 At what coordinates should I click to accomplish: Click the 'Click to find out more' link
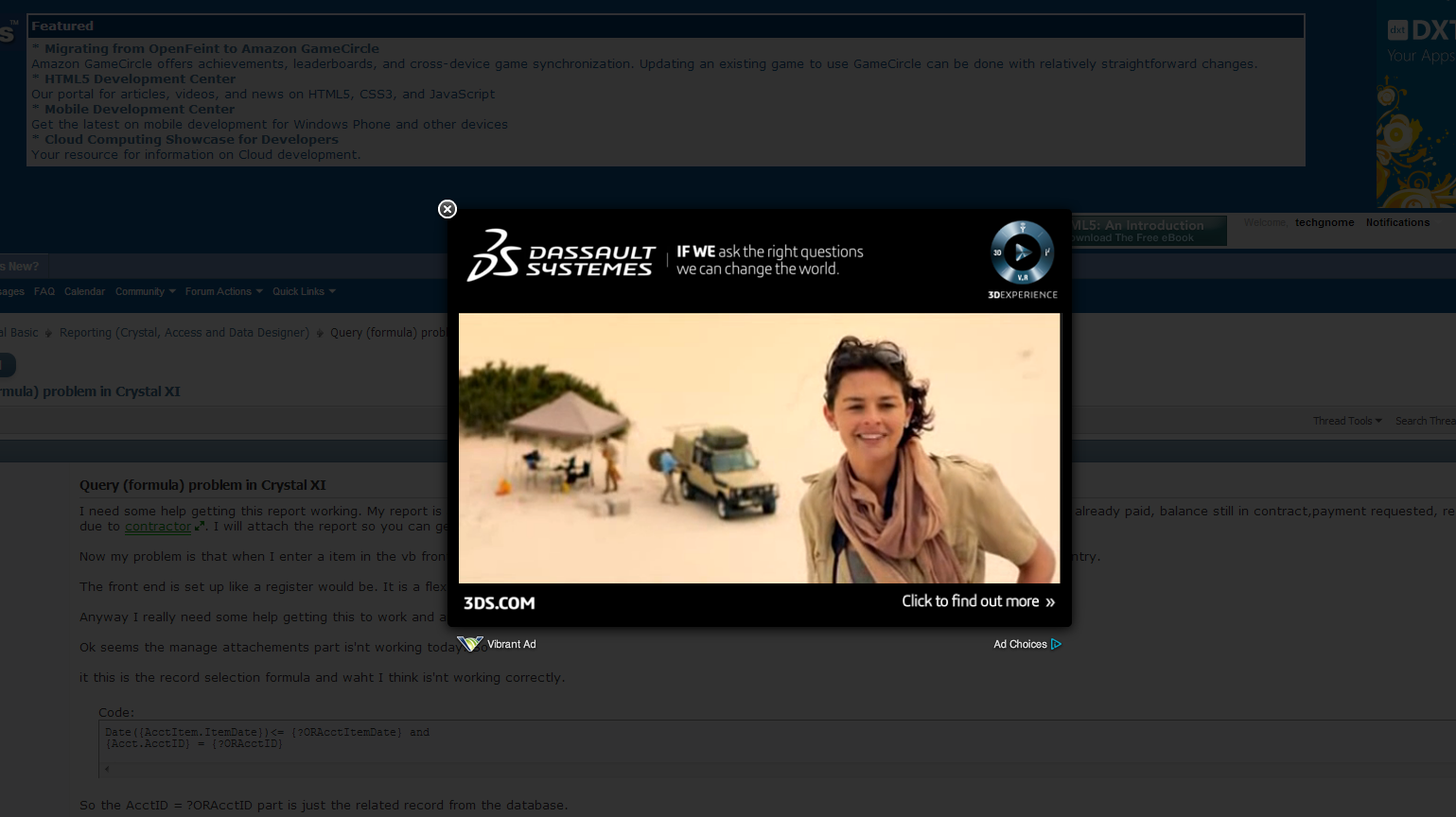tap(978, 601)
